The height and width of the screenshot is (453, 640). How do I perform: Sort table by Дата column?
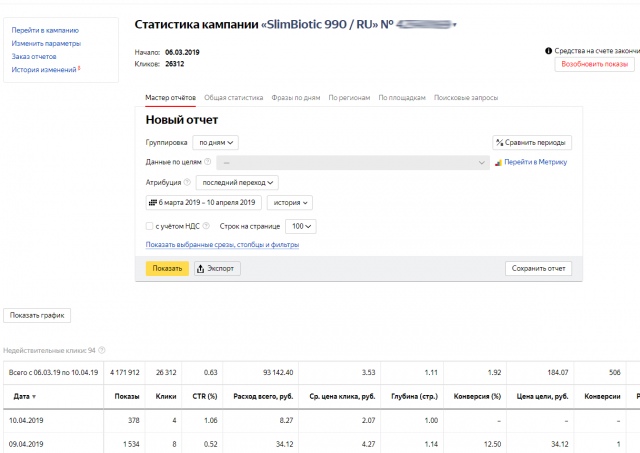tap(24, 396)
